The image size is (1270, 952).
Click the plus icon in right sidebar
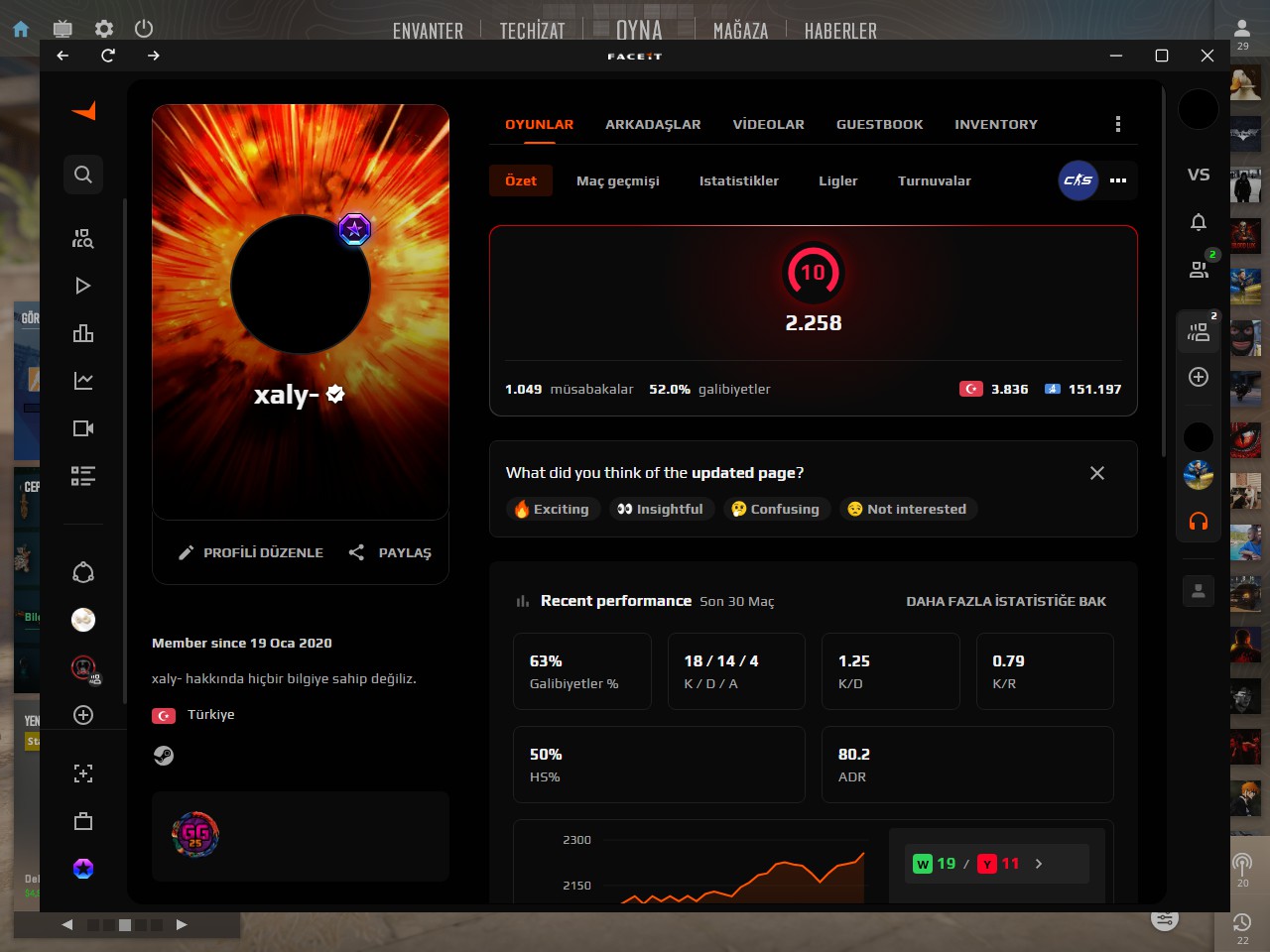[x=1199, y=377]
